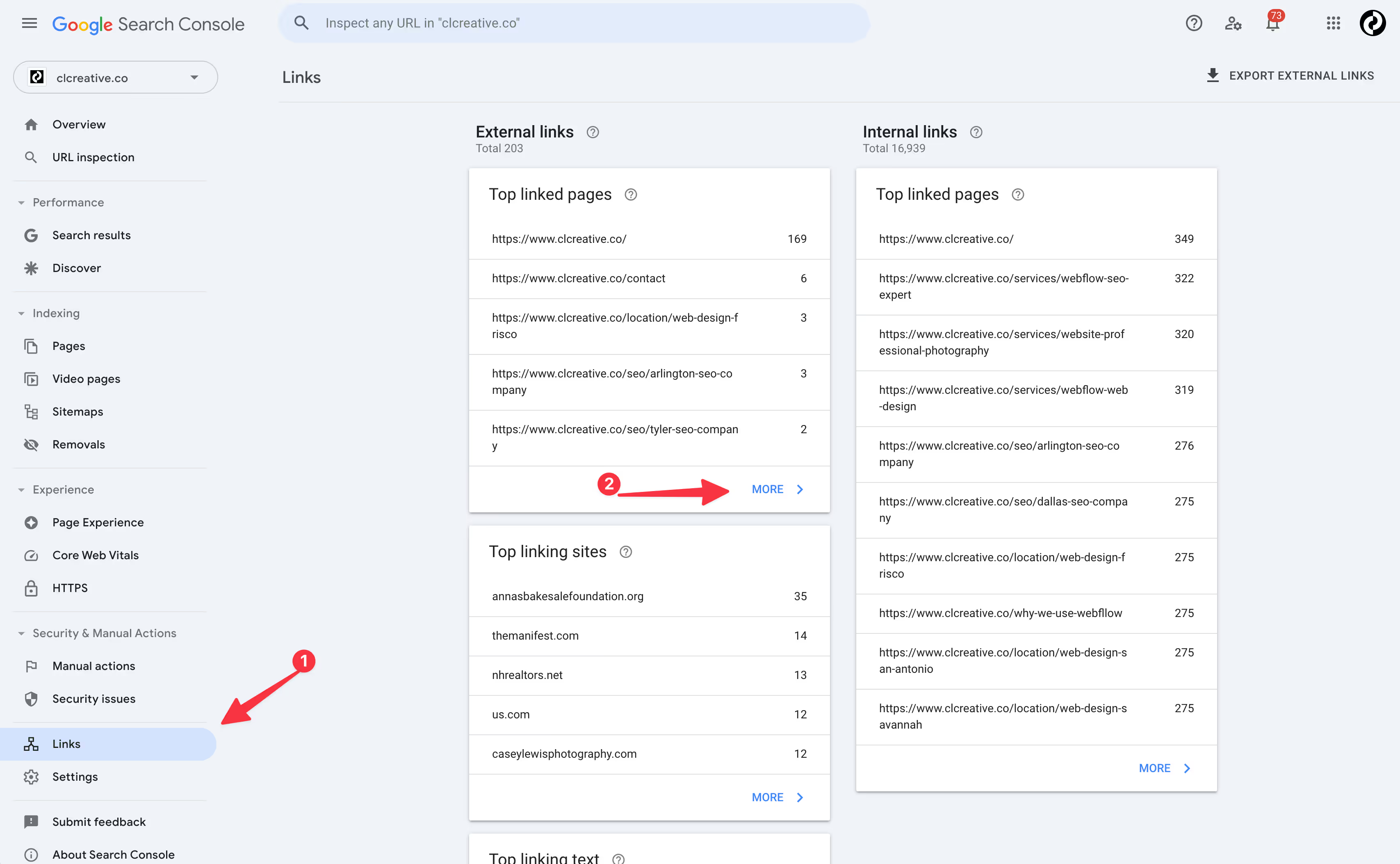Click the Removals crossed-eye icon
The height and width of the screenshot is (864, 1400).
coord(31,445)
